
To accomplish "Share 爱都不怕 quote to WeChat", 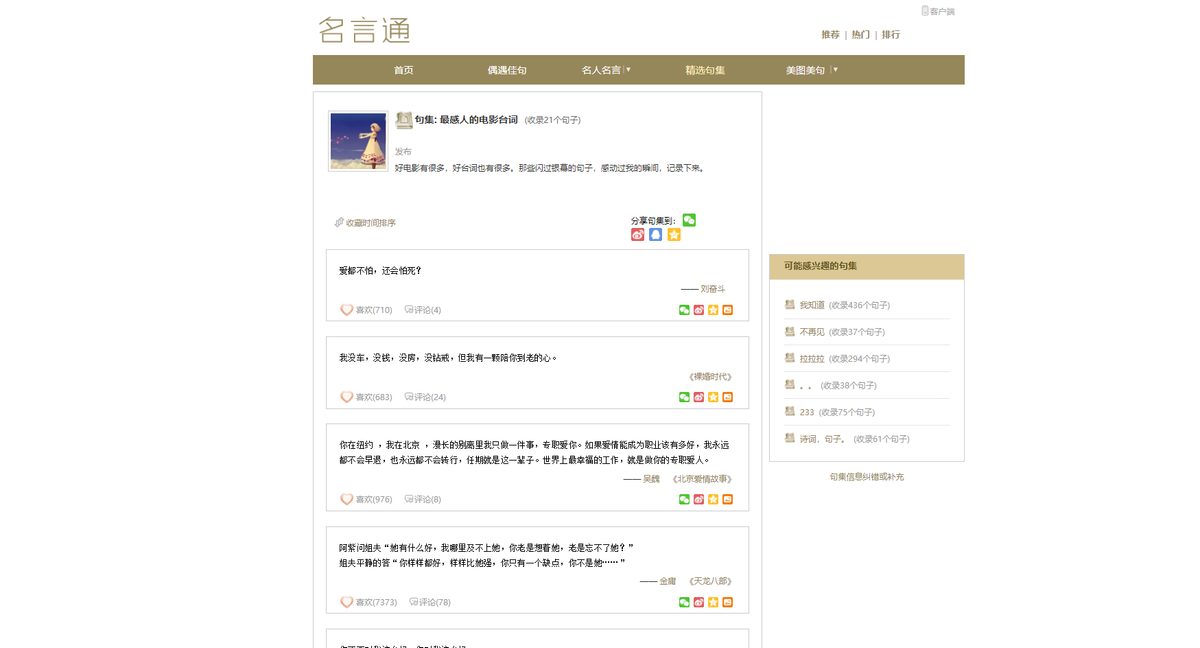I will point(684,310).
